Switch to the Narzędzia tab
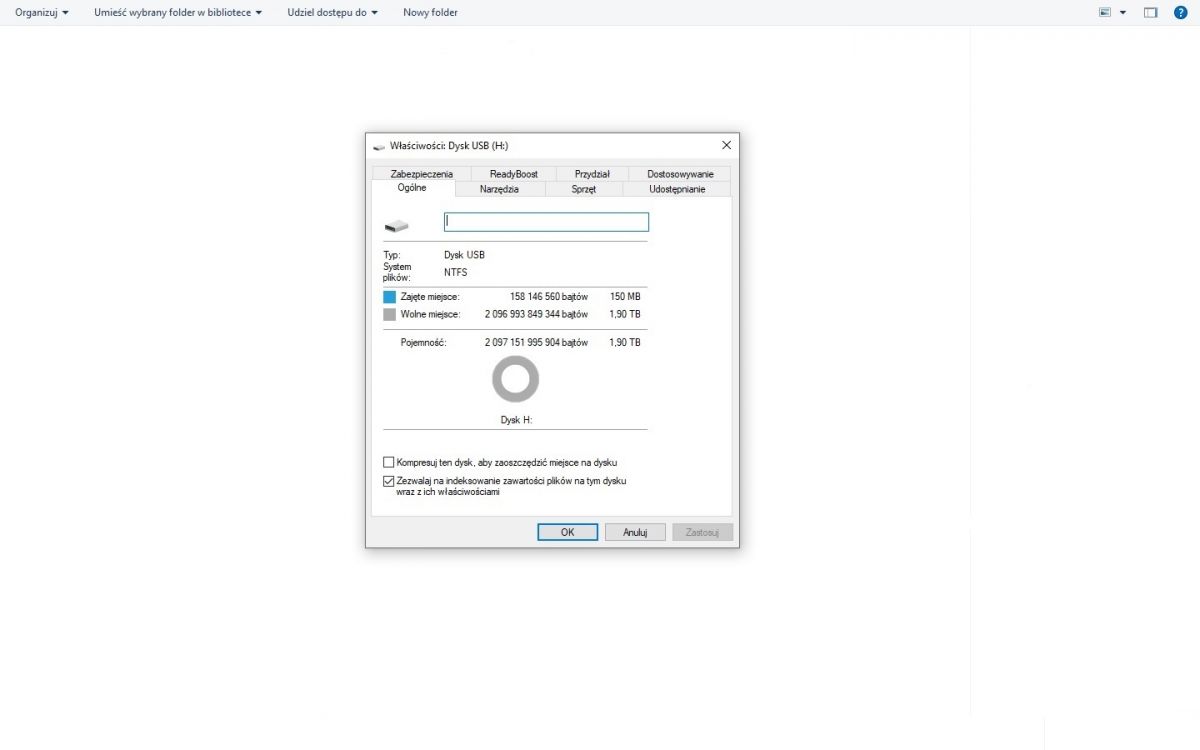Screen dimensions: 1200x750 pos(499,189)
